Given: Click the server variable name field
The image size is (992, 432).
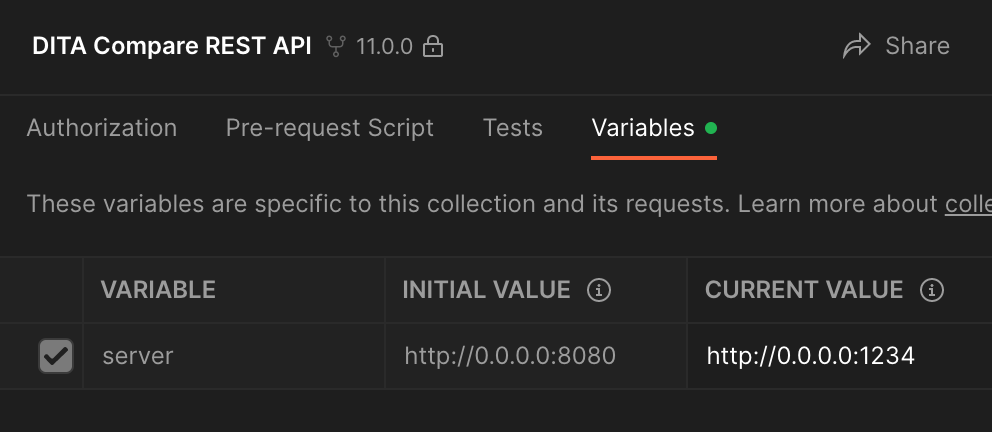Looking at the screenshot, I should (138, 355).
